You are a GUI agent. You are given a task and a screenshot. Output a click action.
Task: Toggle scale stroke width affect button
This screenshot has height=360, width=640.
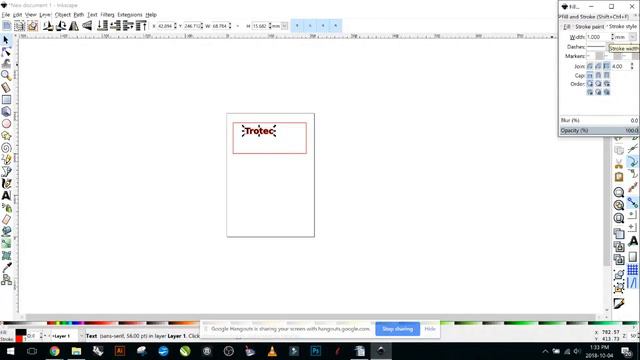[297, 26]
